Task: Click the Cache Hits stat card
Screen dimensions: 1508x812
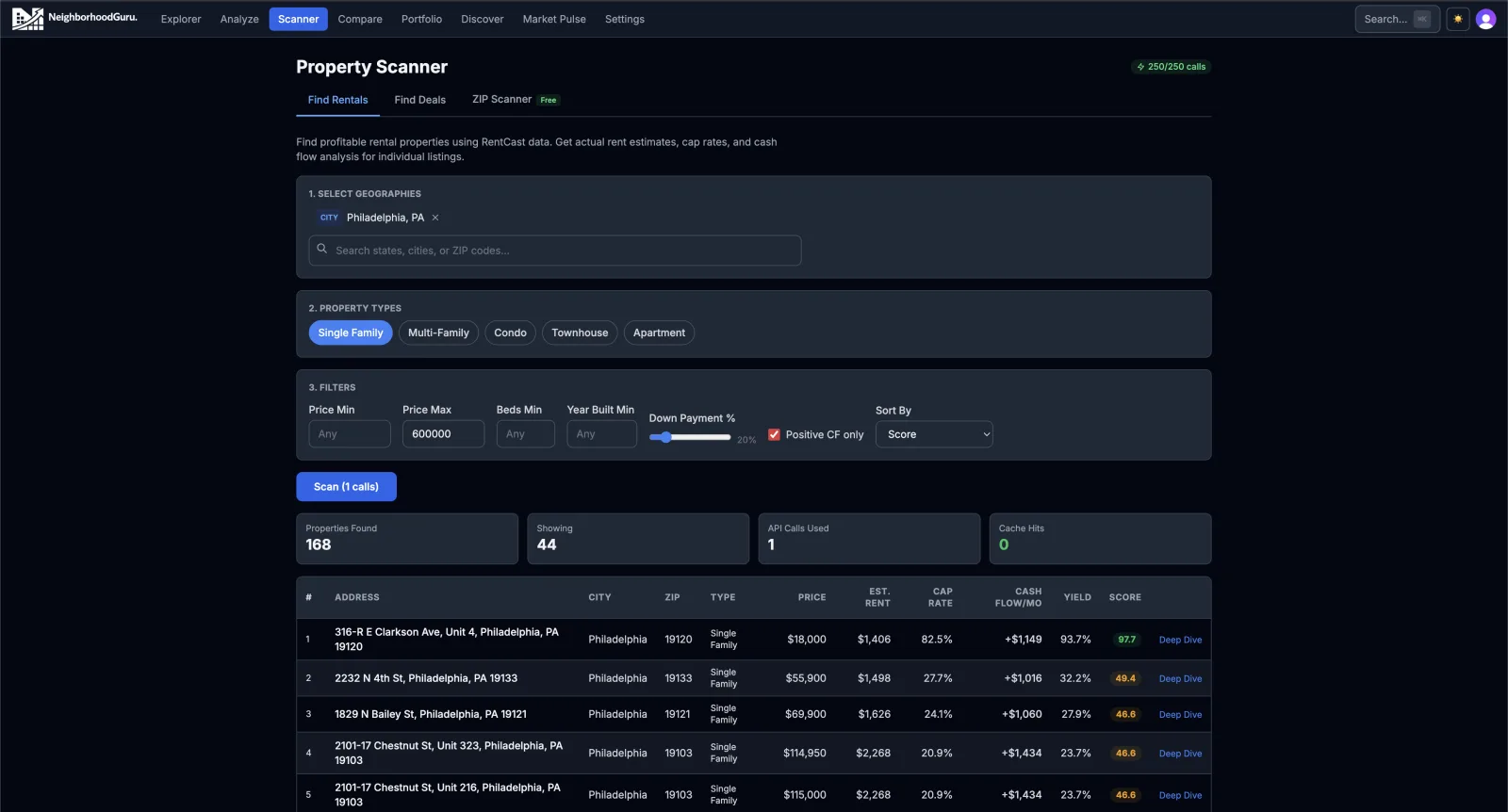Action: coord(1100,539)
